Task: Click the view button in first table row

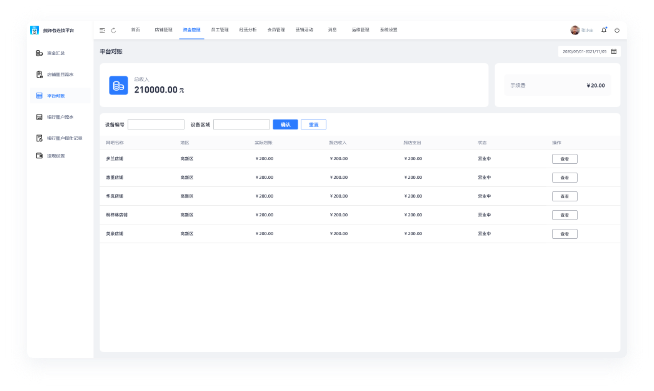Action: [x=565, y=159]
